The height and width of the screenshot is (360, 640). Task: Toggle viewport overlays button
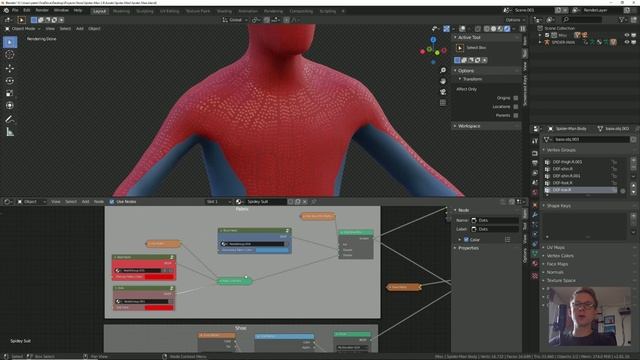[462, 29]
